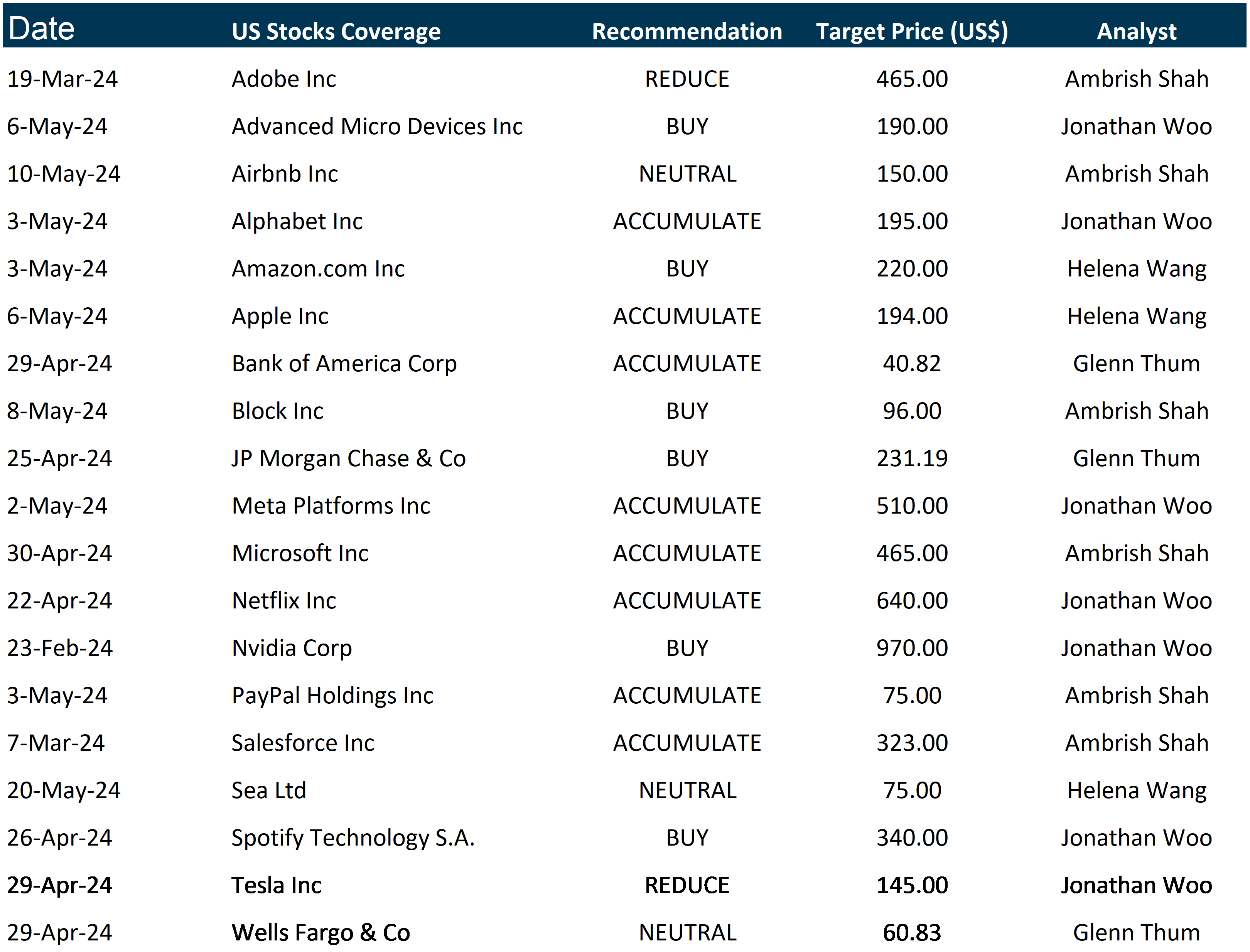Click the Sea Ltd stock name
Image resolution: width=1250 pixels, height=952 pixels.
coord(269,790)
